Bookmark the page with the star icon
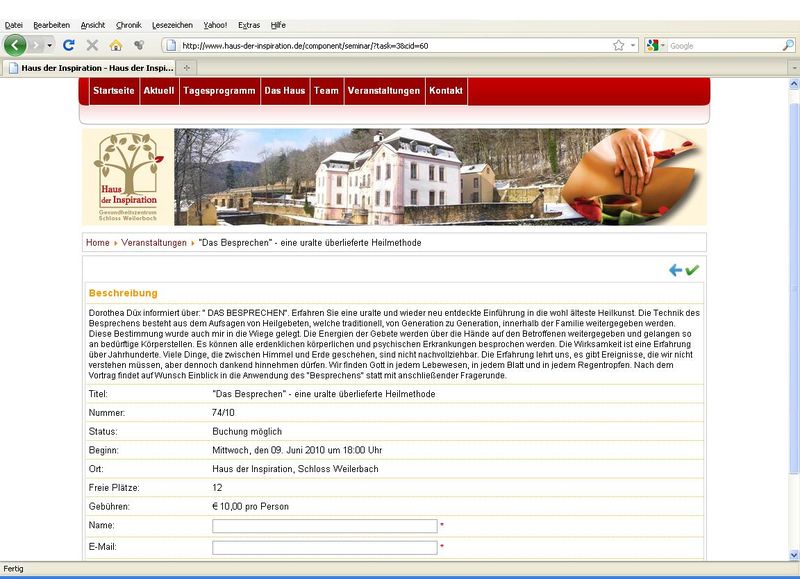800x579 pixels. tap(619, 45)
